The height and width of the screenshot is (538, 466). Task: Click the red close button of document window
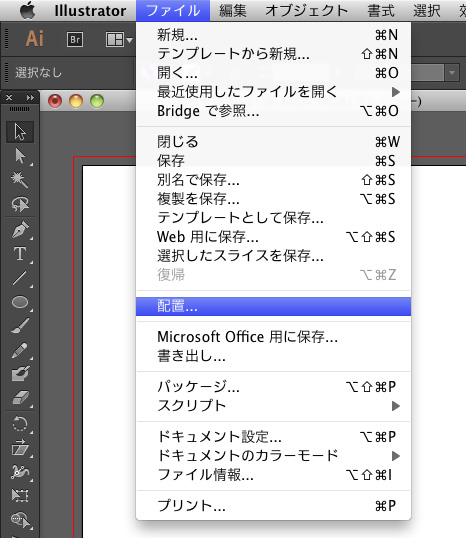click(55, 101)
